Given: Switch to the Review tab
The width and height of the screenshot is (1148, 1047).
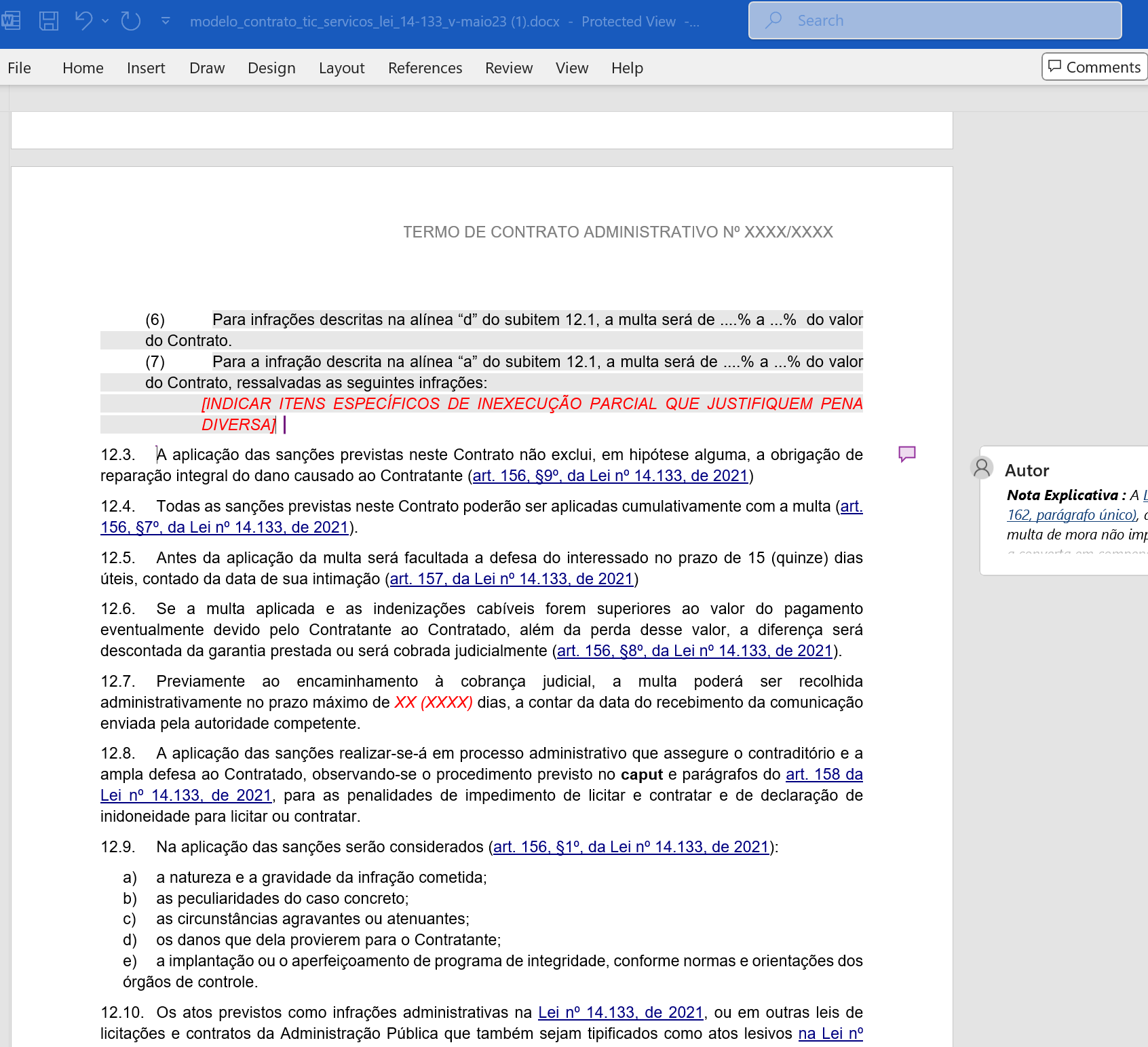Looking at the screenshot, I should point(509,68).
